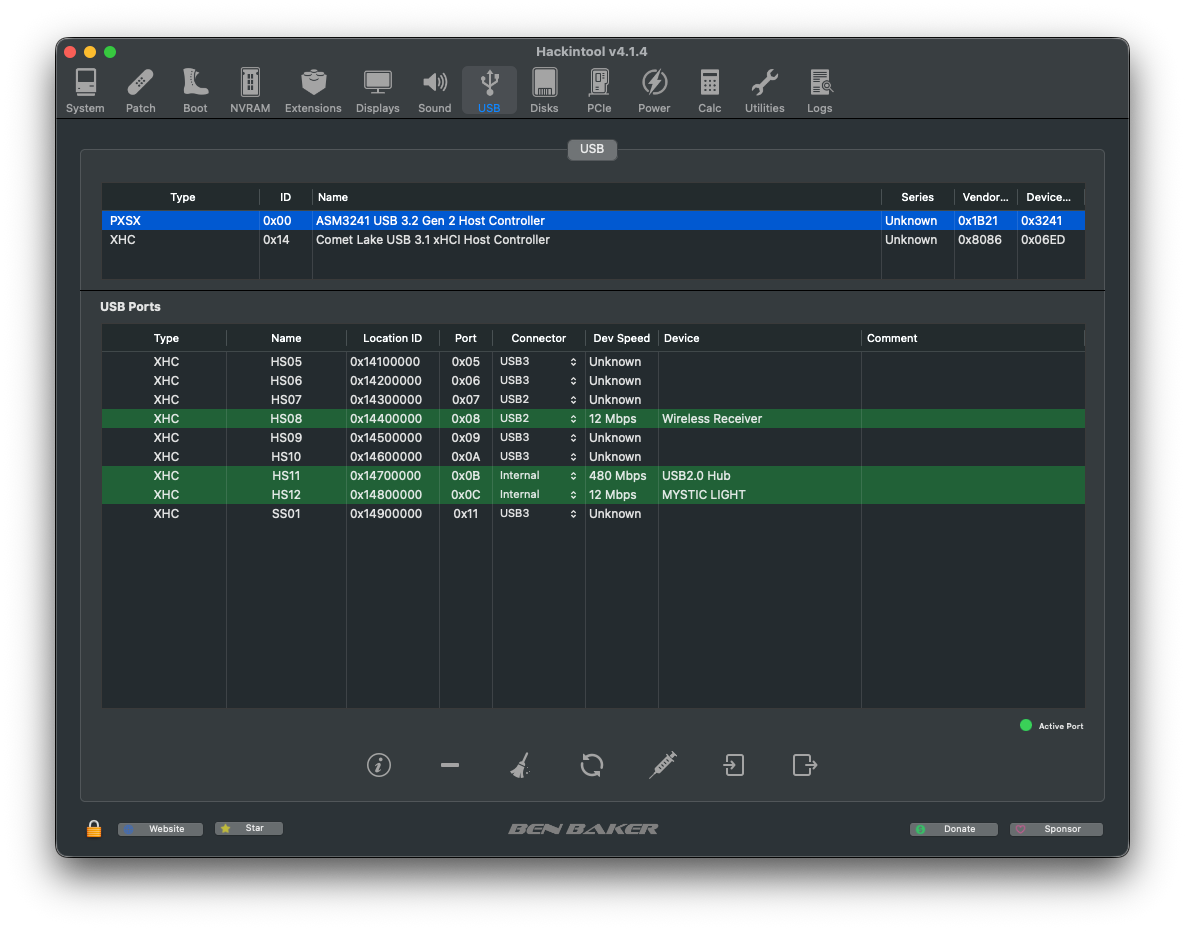Click the broom Clear All icon

[520, 765]
